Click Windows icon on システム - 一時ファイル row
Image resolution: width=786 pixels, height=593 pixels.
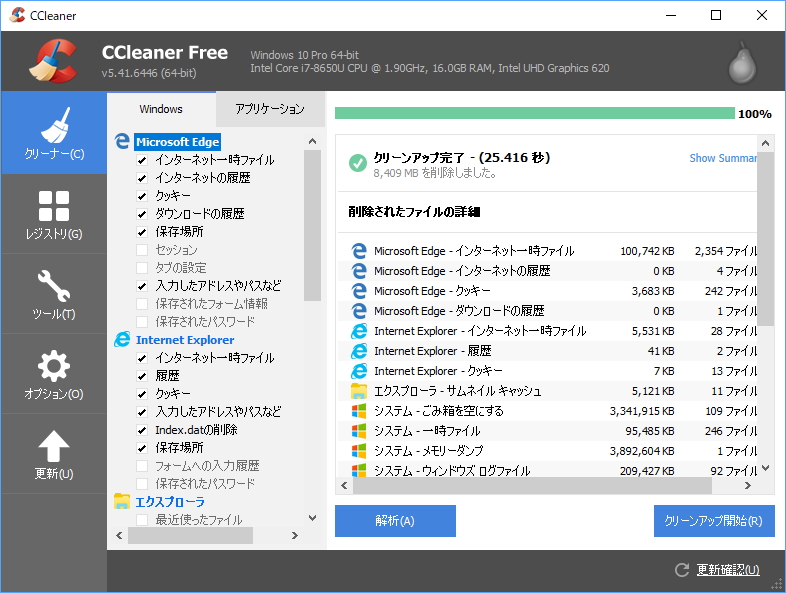pyautogui.click(x=359, y=431)
